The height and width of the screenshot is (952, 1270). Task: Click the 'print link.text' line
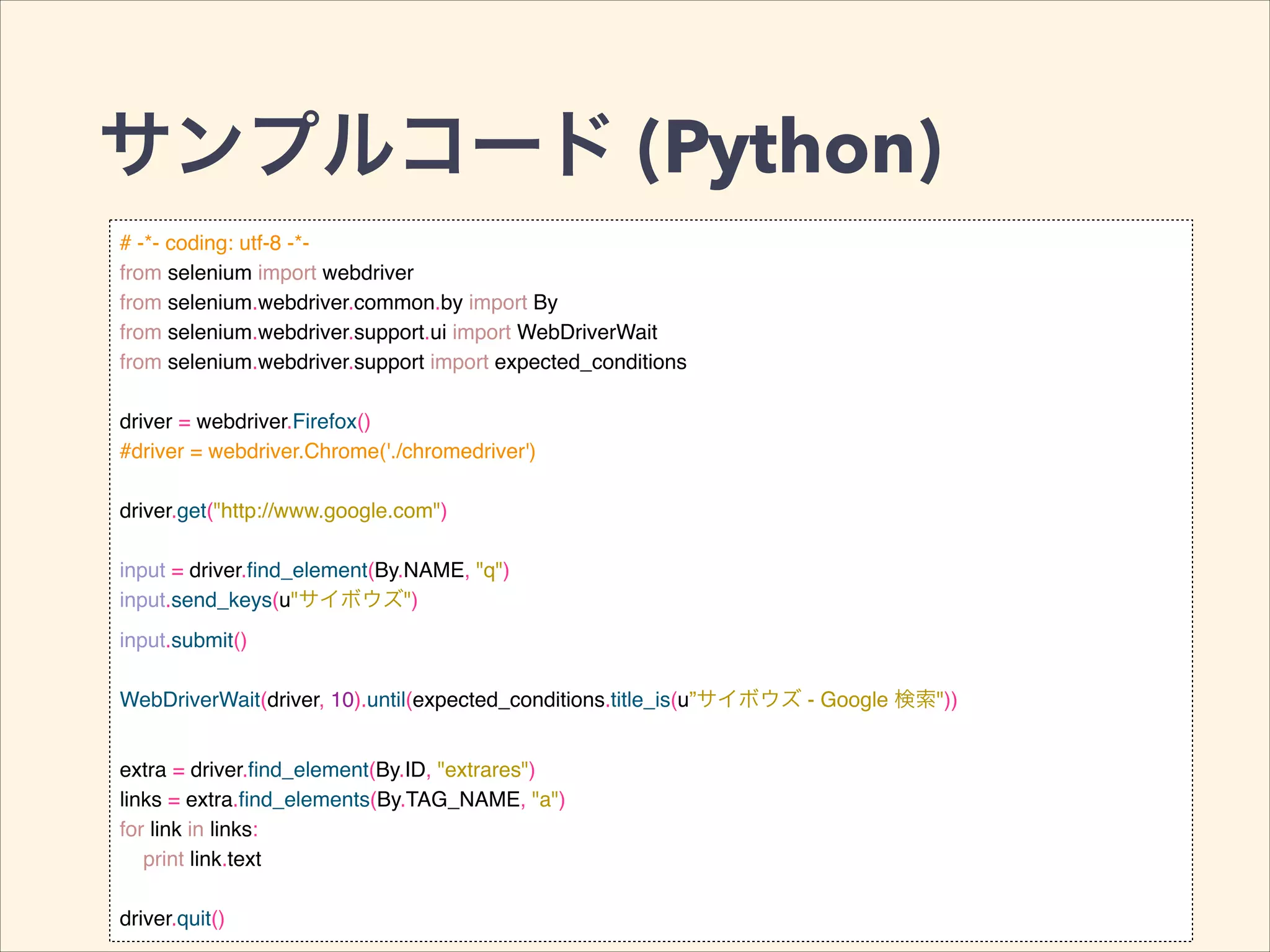click(202, 859)
